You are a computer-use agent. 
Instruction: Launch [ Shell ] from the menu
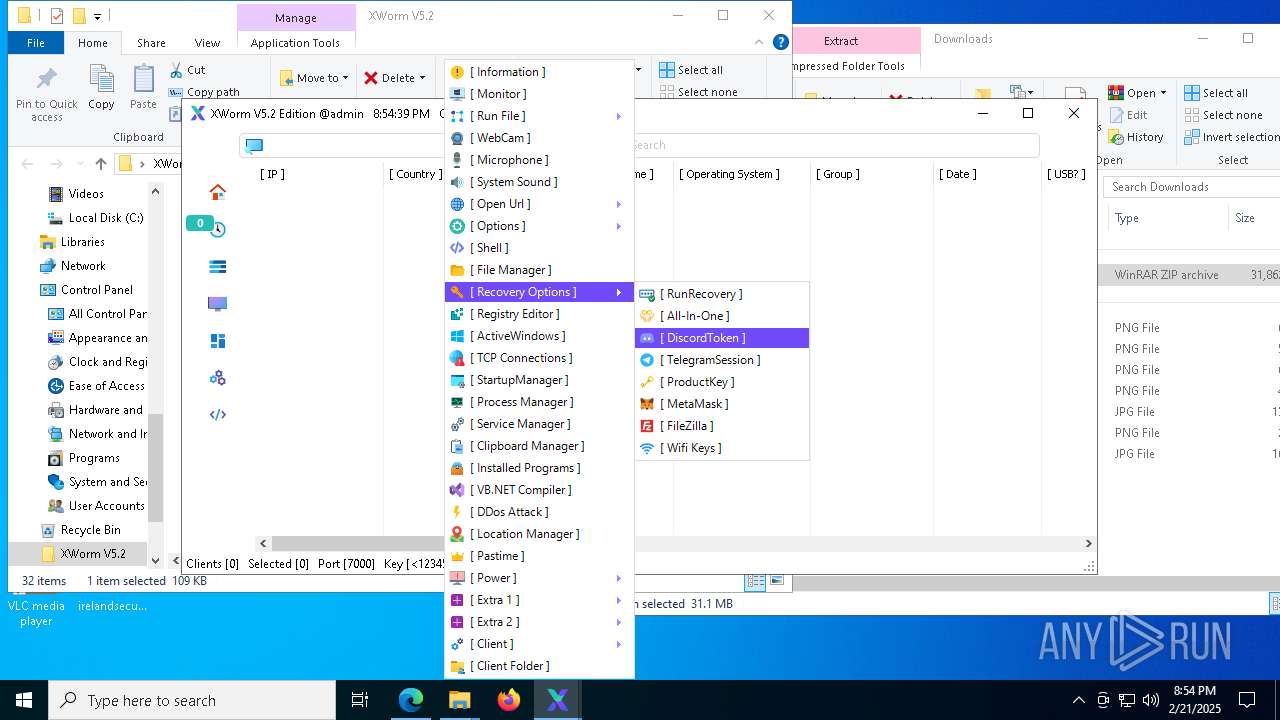tap(539, 248)
